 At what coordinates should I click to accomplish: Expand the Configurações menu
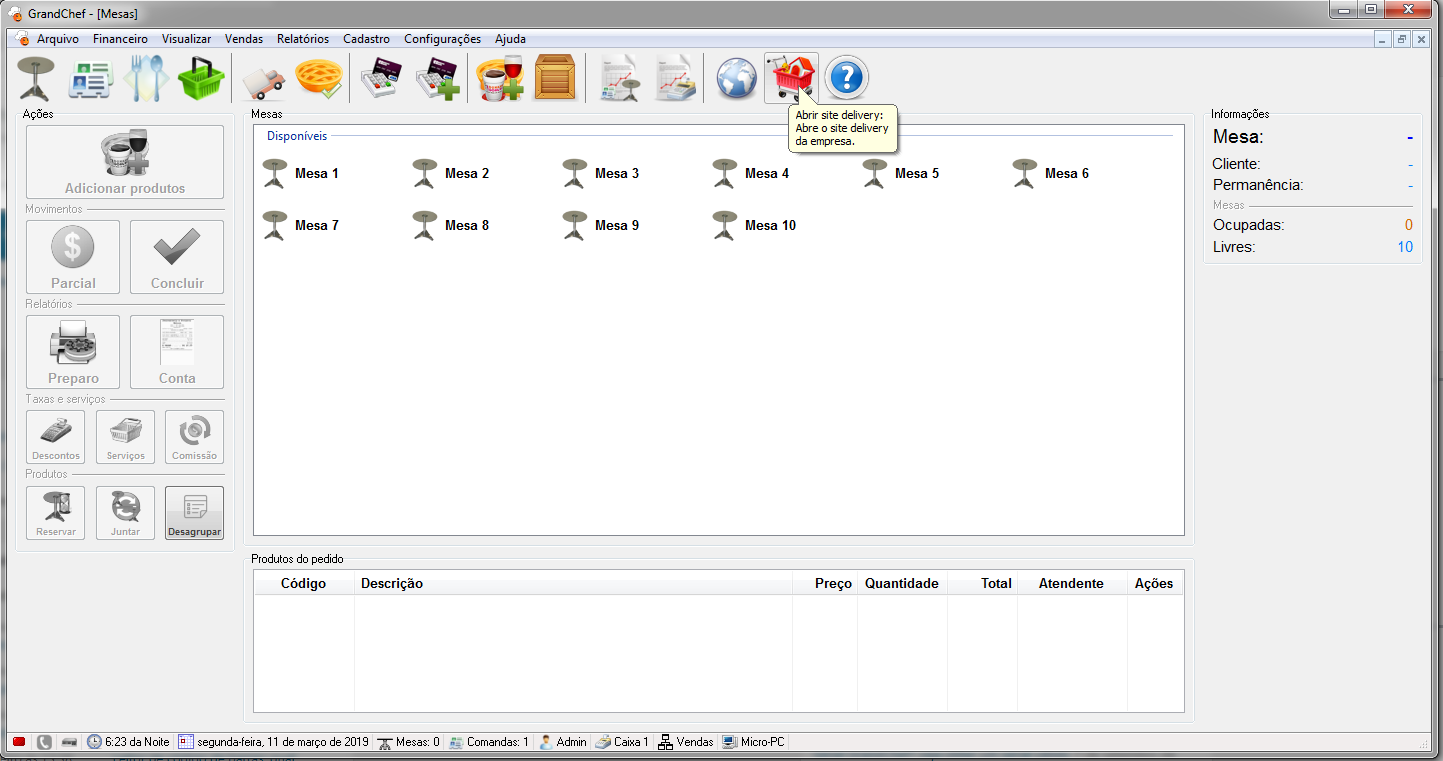coord(442,39)
